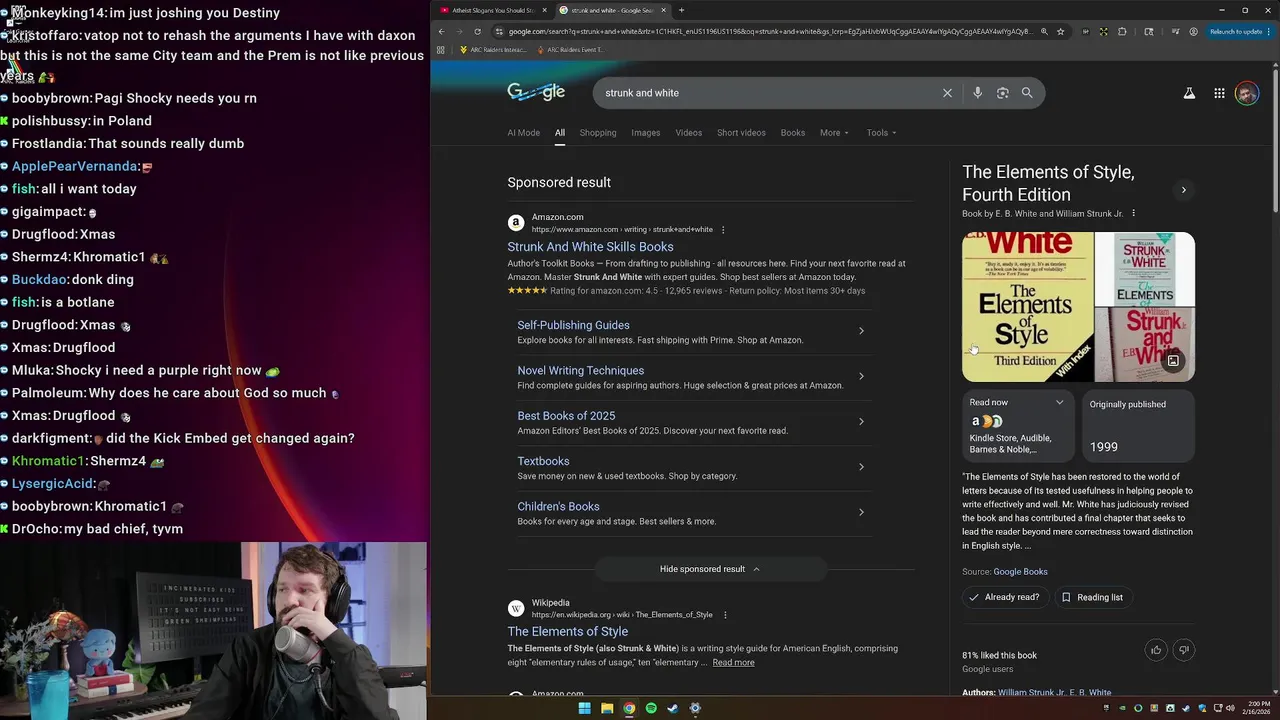This screenshot has width=1280, height=720.
Task: Open Textbooks sitelink arrow
Action: click(861, 467)
